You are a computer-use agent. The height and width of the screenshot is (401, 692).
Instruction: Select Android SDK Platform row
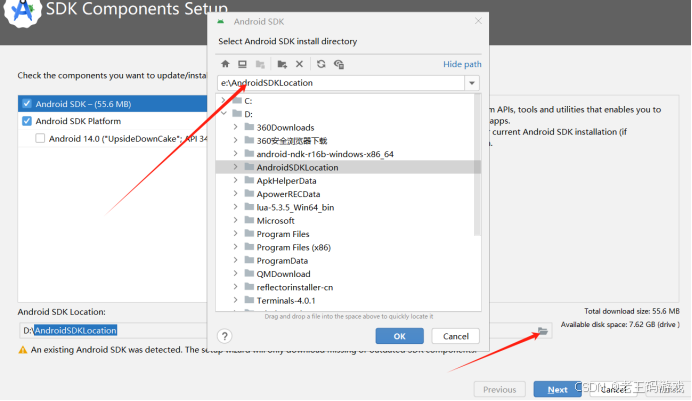point(113,121)
